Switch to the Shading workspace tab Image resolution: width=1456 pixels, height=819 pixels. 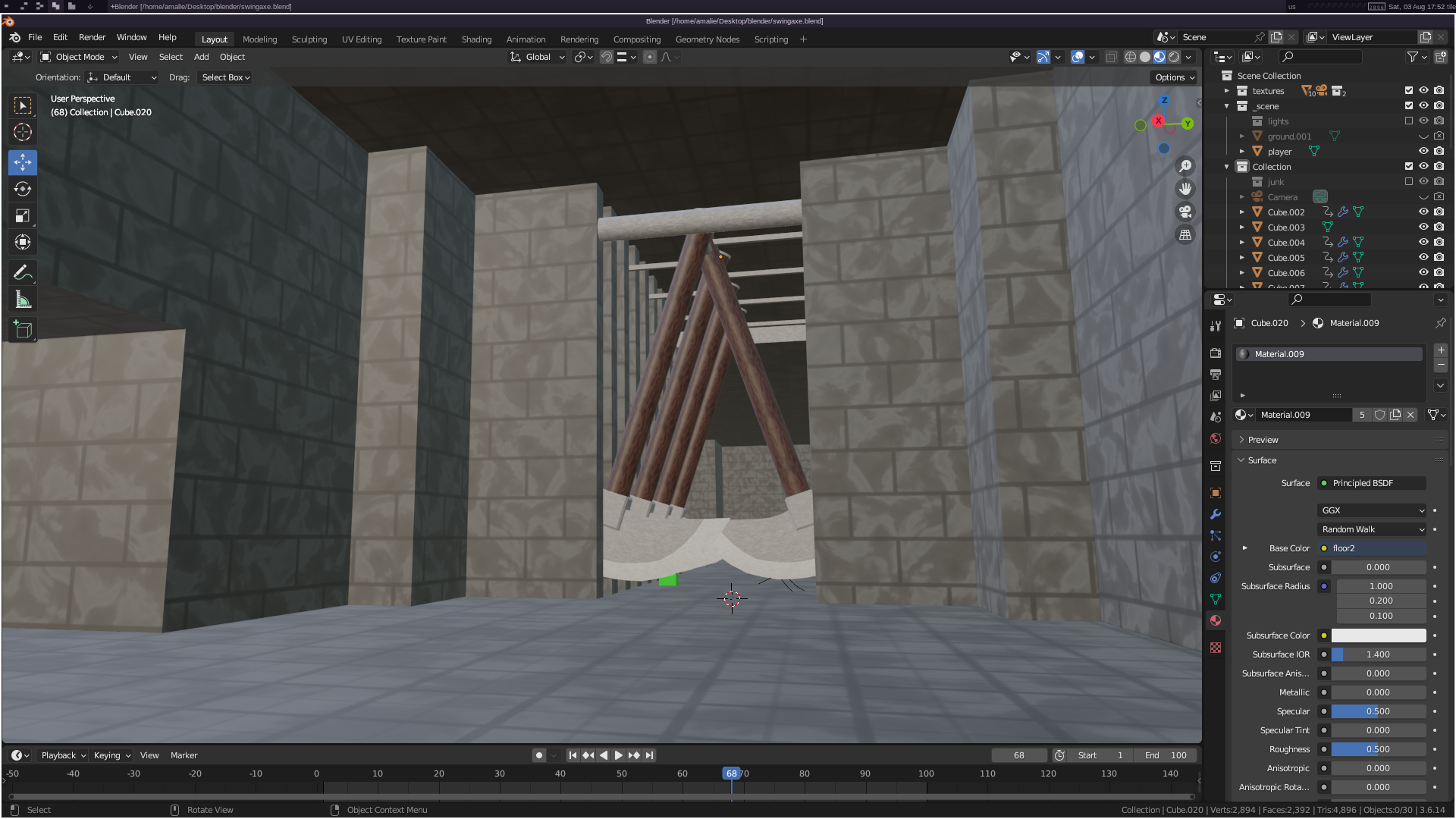pos(476,39)
